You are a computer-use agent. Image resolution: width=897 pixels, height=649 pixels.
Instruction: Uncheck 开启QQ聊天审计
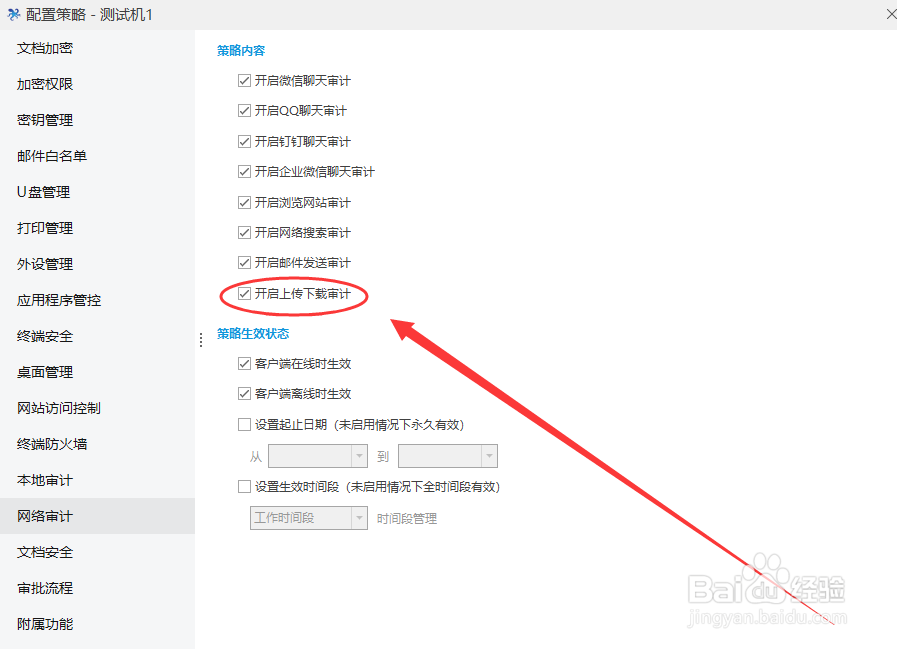pos(244,111)
